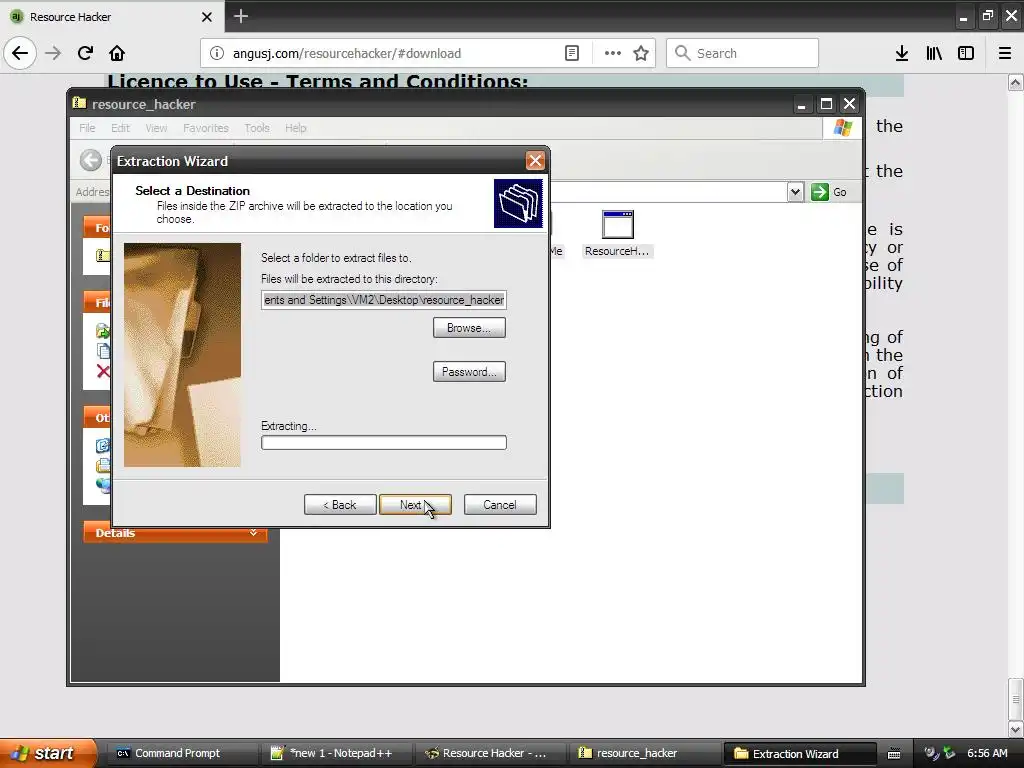
Task: Open the Windows Start menu
Action: click(x=46, y=754)
